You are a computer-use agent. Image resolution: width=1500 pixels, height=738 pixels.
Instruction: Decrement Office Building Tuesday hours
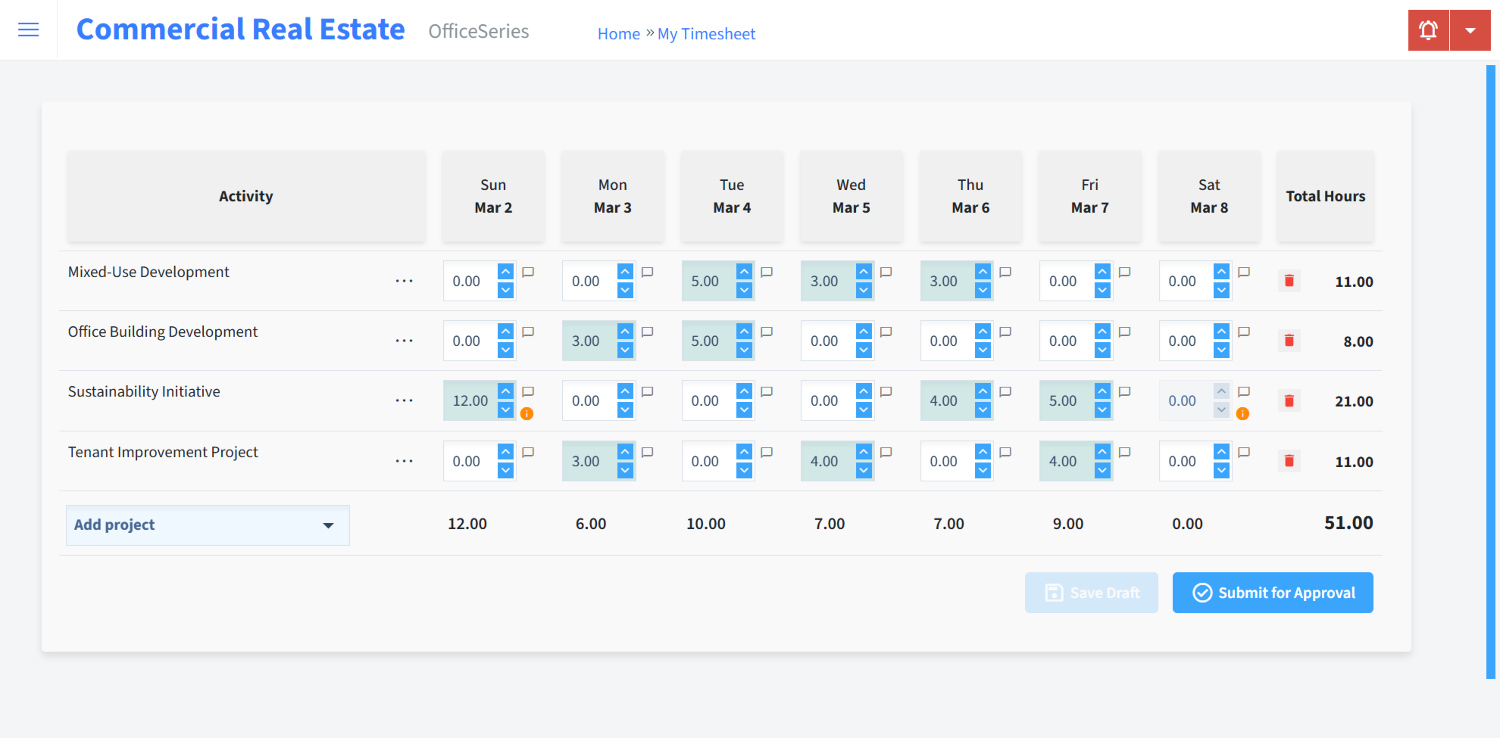(x=743, y=348)
